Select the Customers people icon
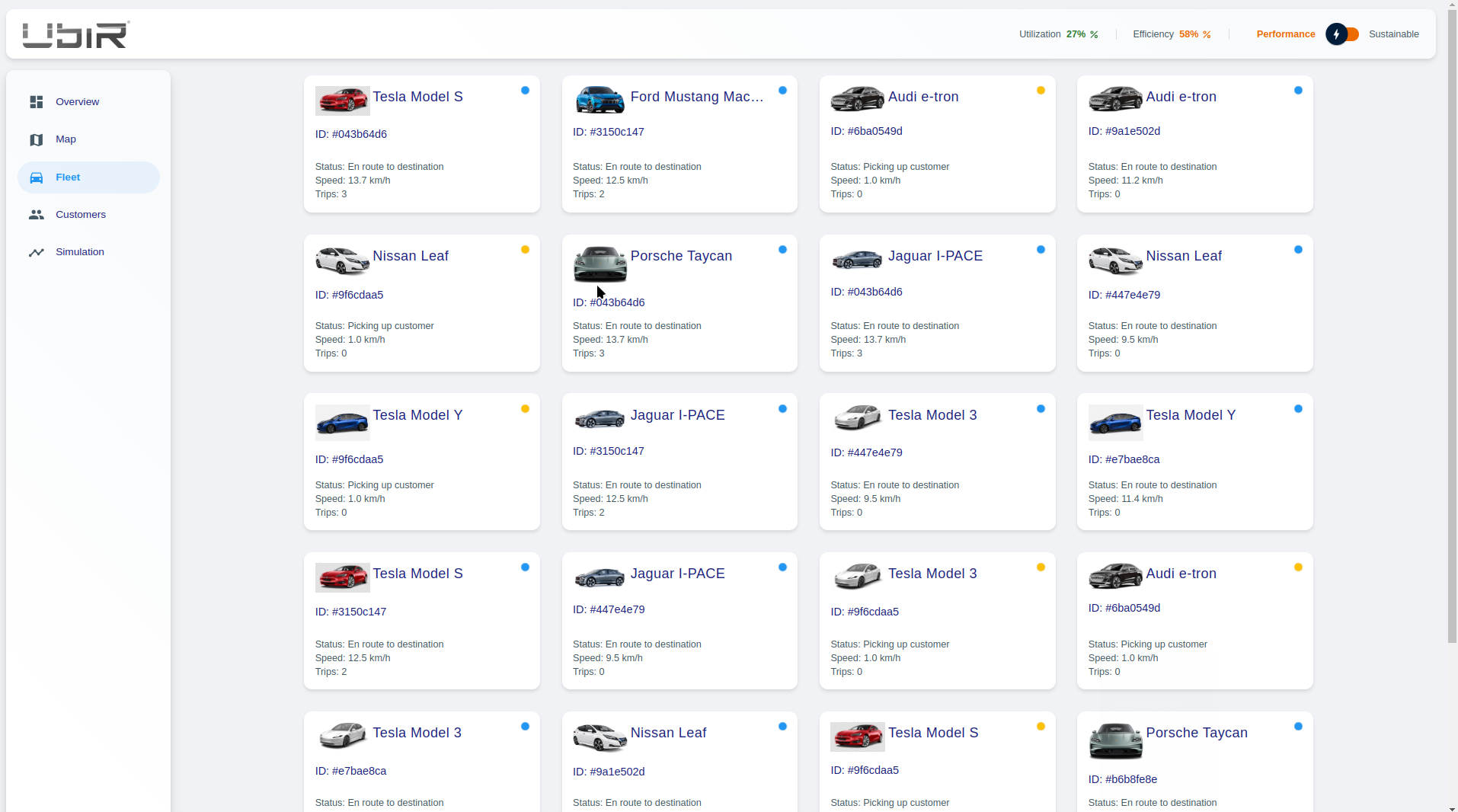1458x812 pixels. point(36,215)
